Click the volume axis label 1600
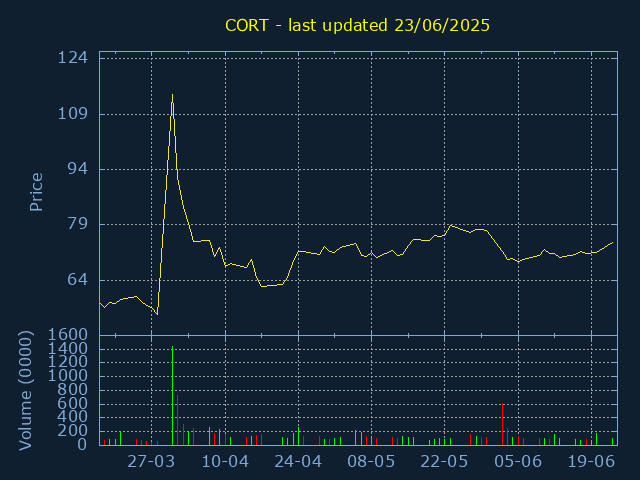Image resolution: width=640 pixels, height=480 pixels. (x=68, y=335)
